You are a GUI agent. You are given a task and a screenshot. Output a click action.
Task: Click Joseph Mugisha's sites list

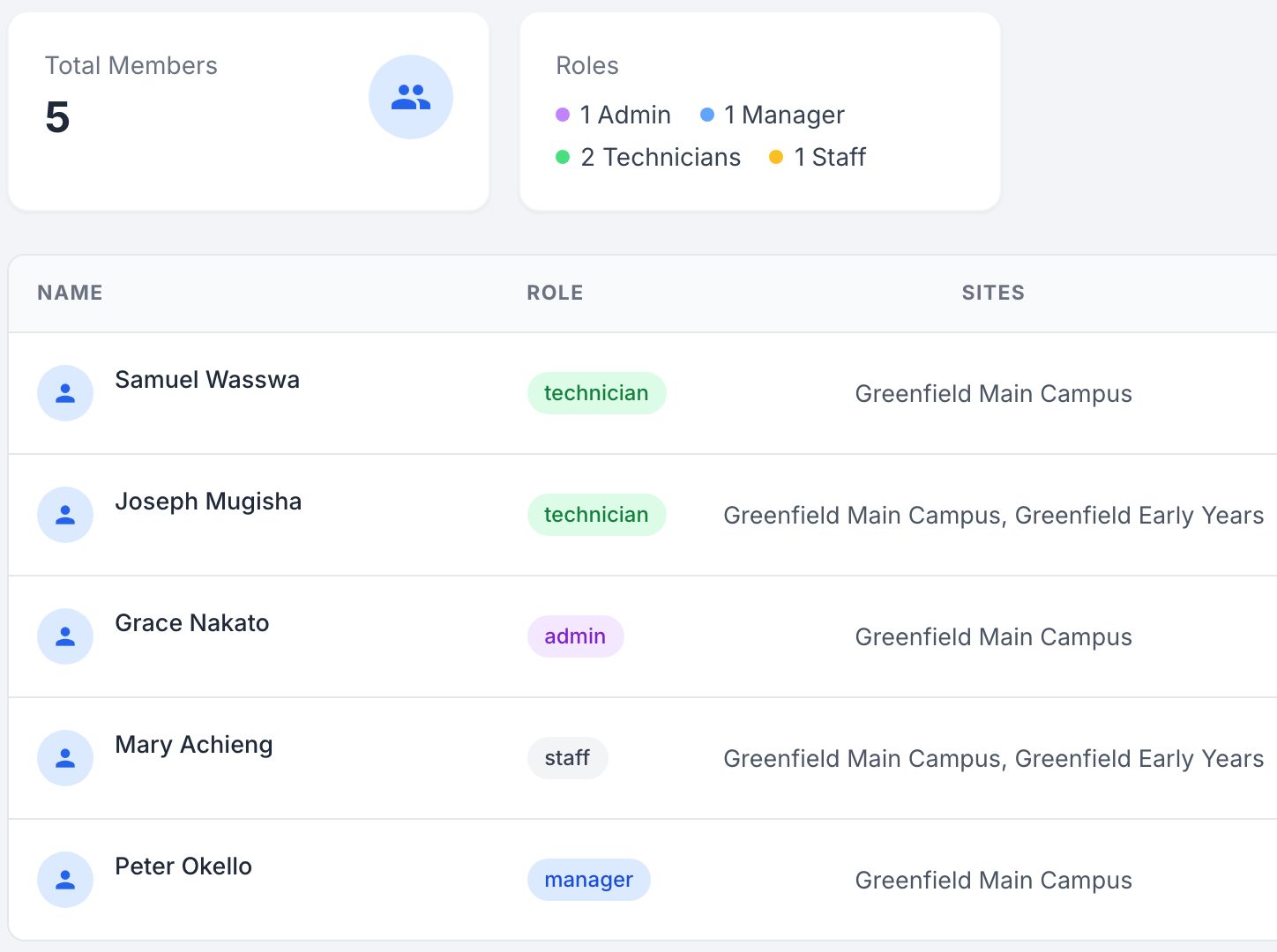tap(994, 516)
